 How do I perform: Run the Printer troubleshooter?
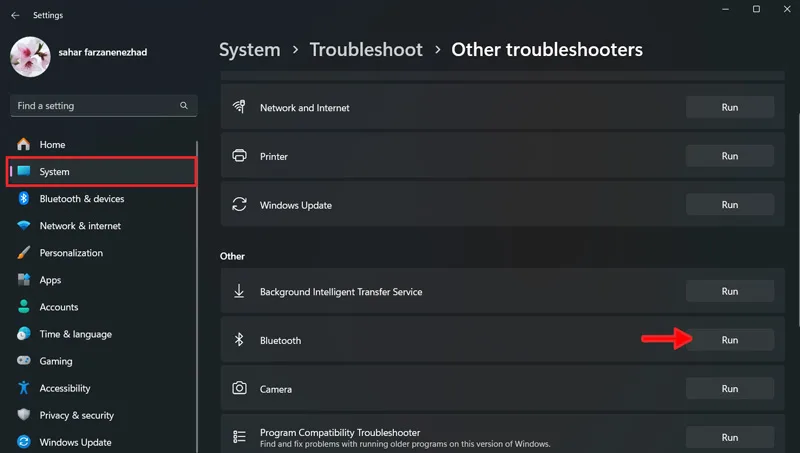click(730, 156)
